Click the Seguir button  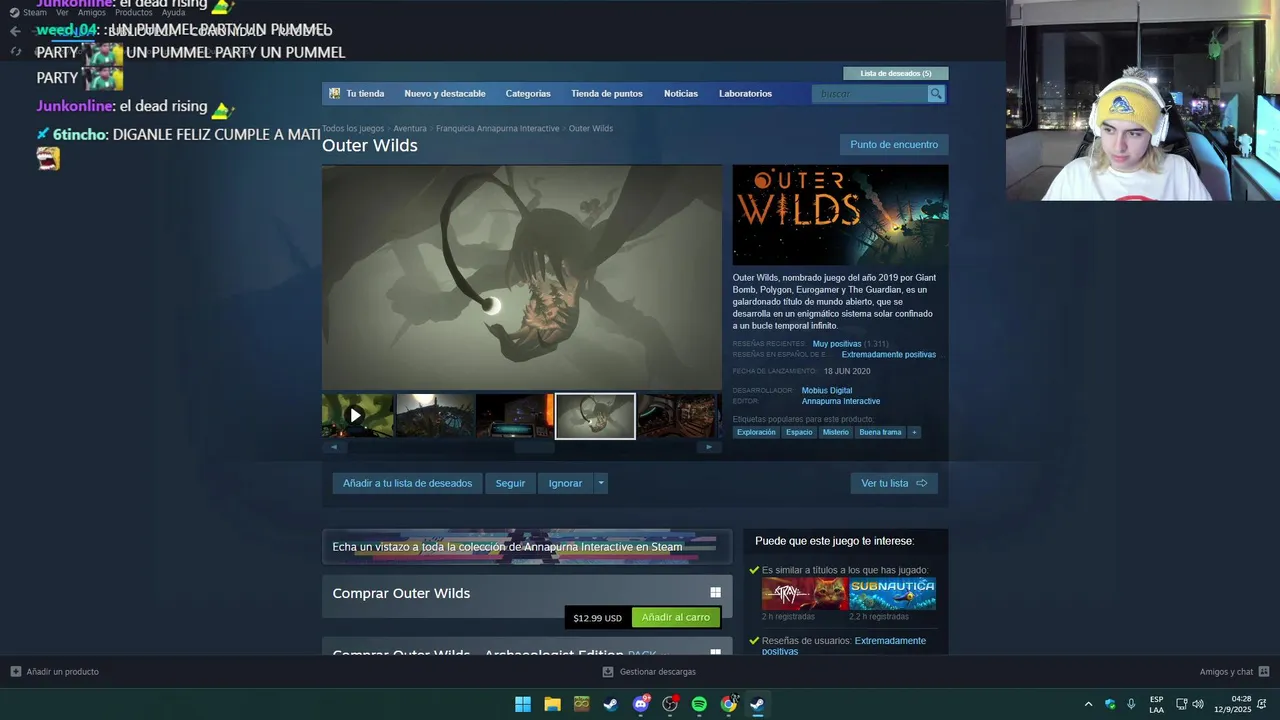tap(510, 483)
